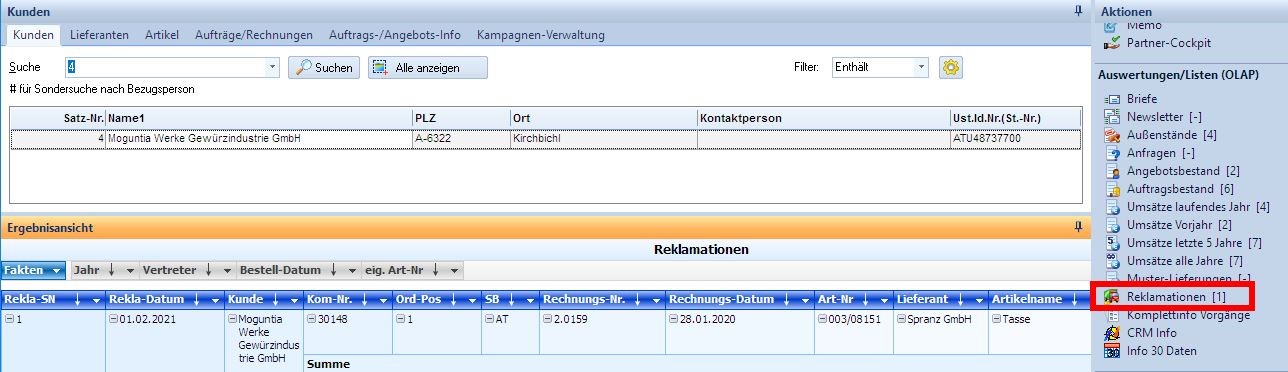This screenshot has width=1288, height=372.
Task: Expand the Fakten dropdown
Action: click(x=34, y=270)
